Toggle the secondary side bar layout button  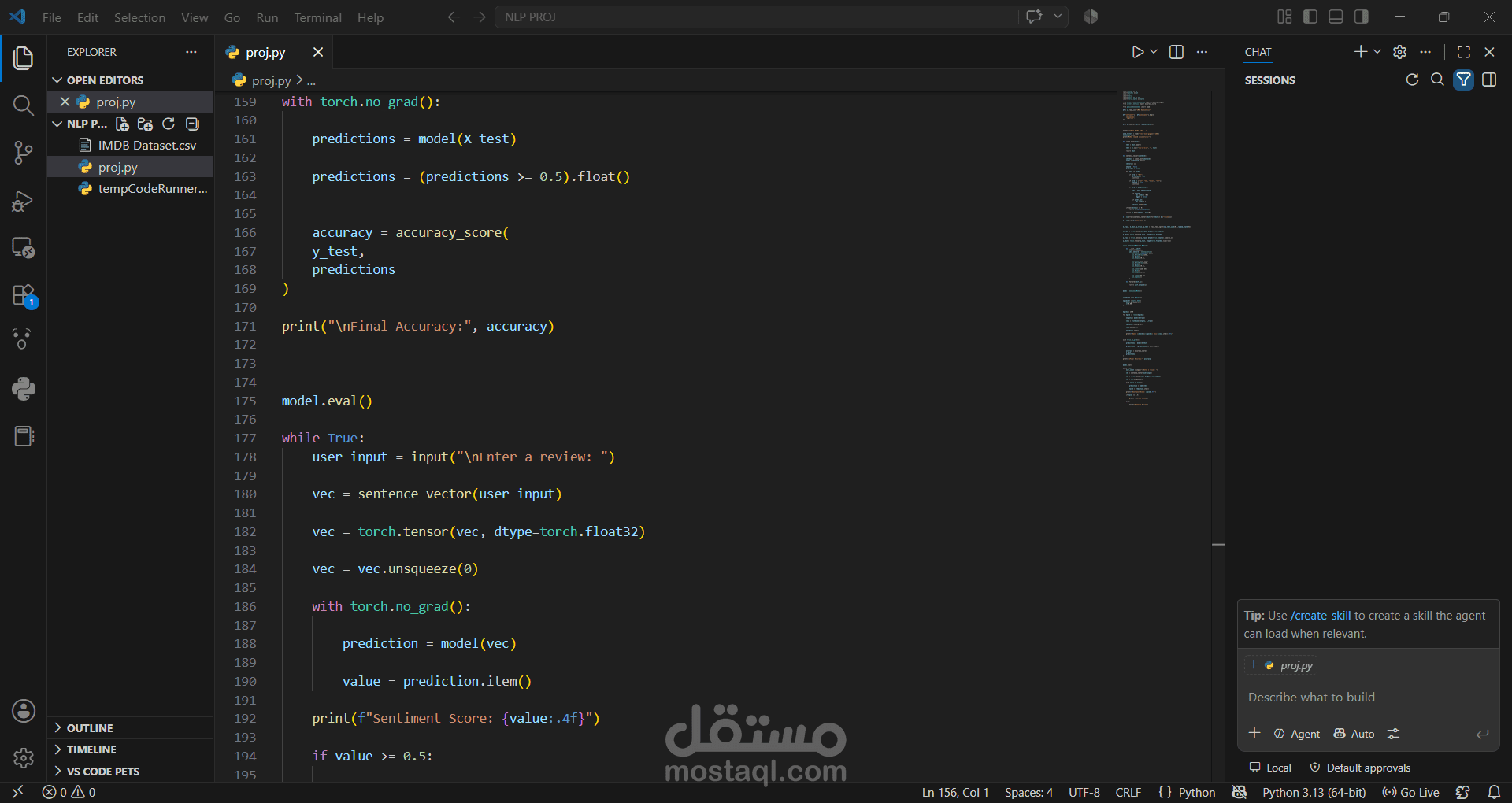tap(1361, 17)
